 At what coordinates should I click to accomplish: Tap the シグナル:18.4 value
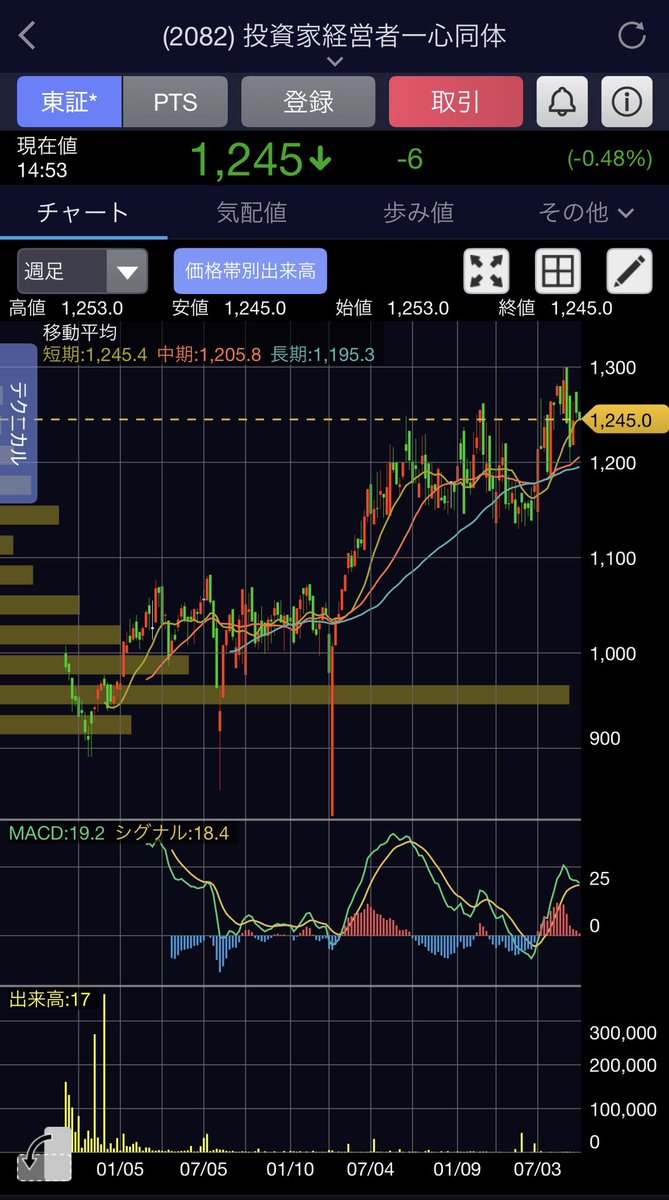click(173, 832)
